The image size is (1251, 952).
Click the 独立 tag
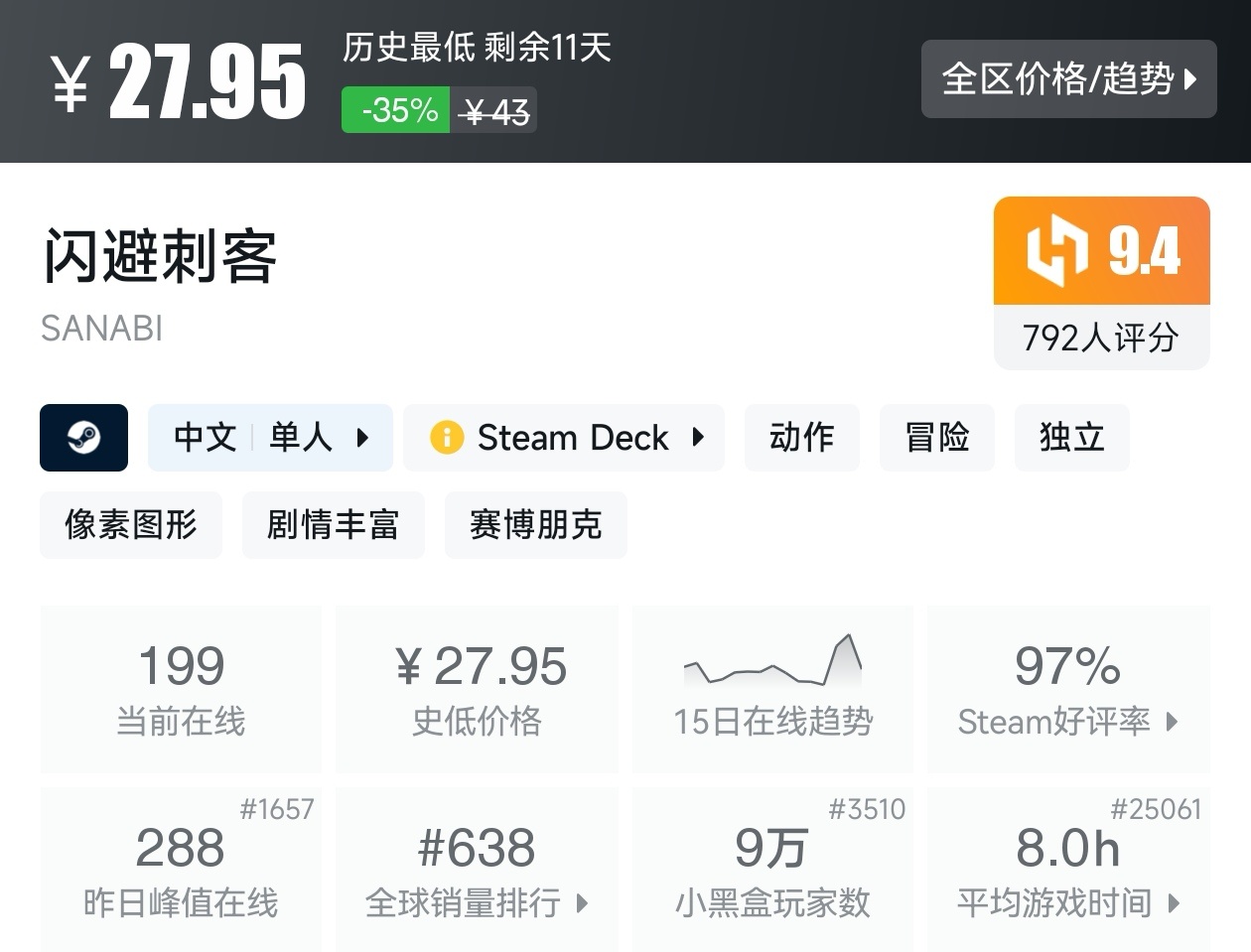click(1071, 437)
